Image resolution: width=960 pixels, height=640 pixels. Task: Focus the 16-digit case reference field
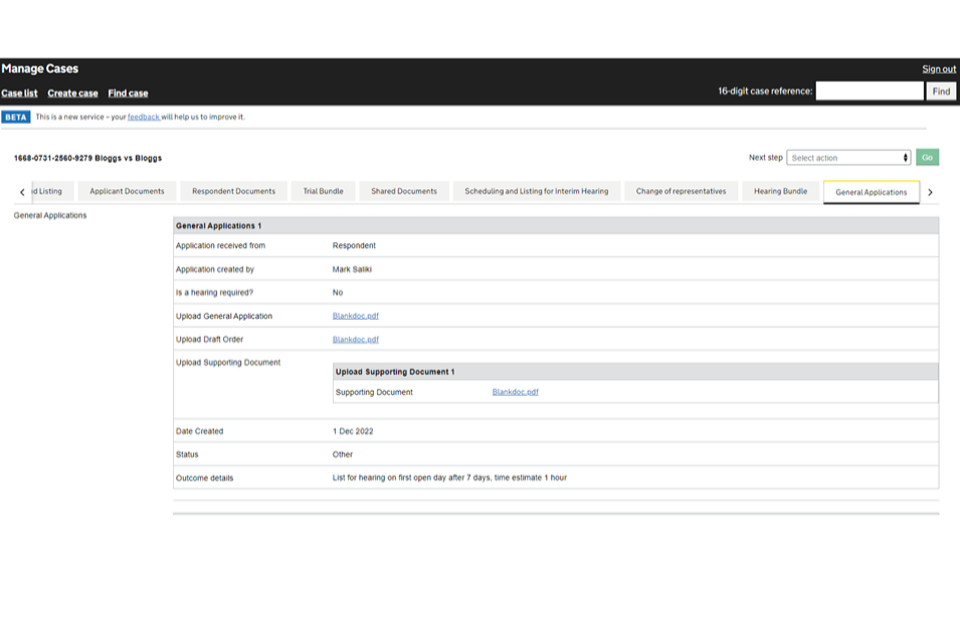869,91
